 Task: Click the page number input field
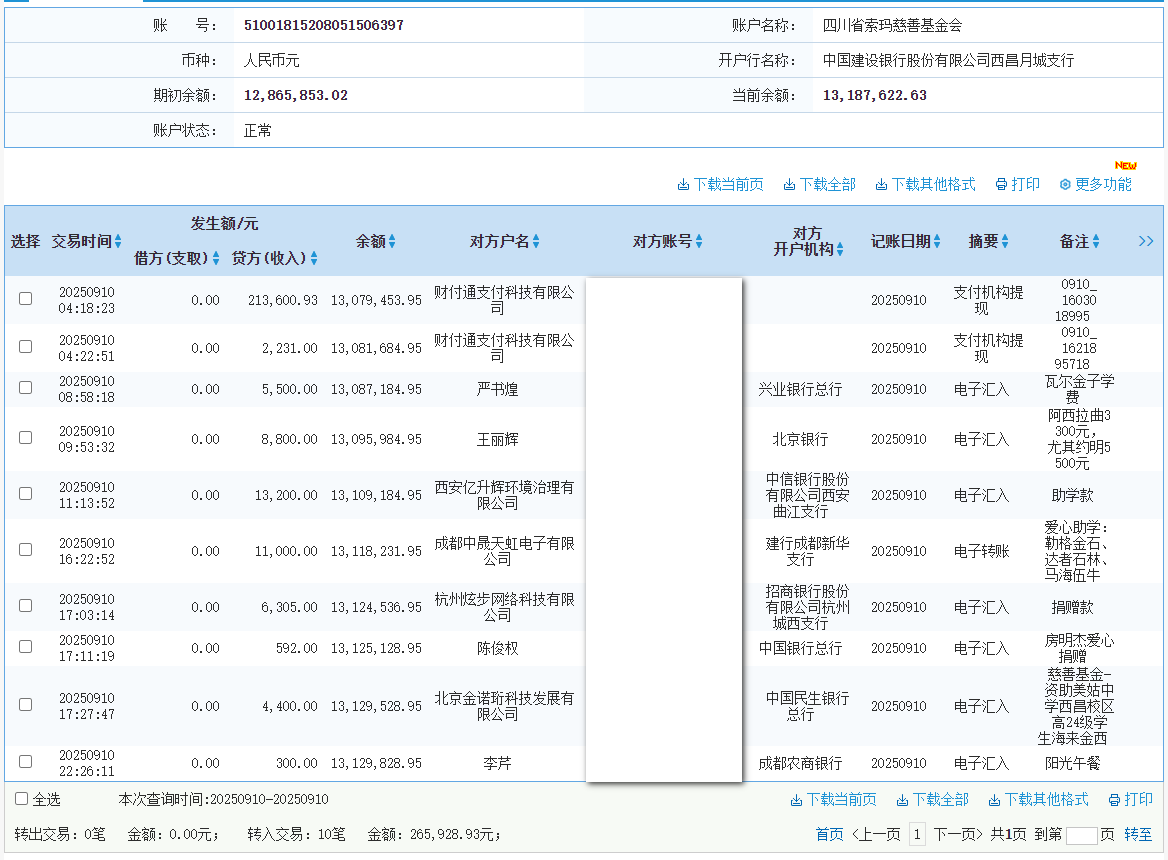coord(1081,835)
